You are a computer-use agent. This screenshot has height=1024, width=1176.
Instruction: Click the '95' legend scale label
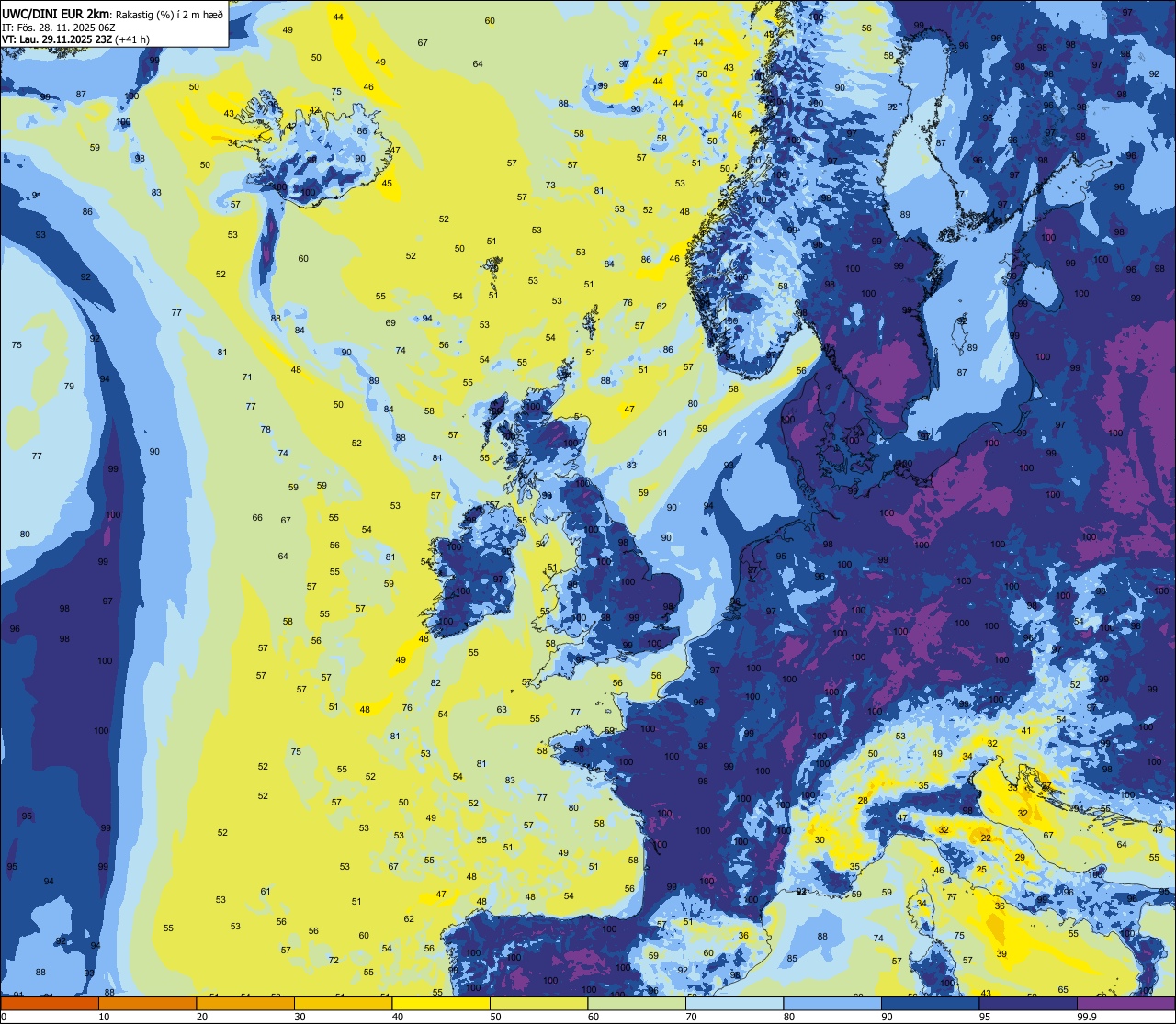pyautogui.click(x=984, y=1017)
